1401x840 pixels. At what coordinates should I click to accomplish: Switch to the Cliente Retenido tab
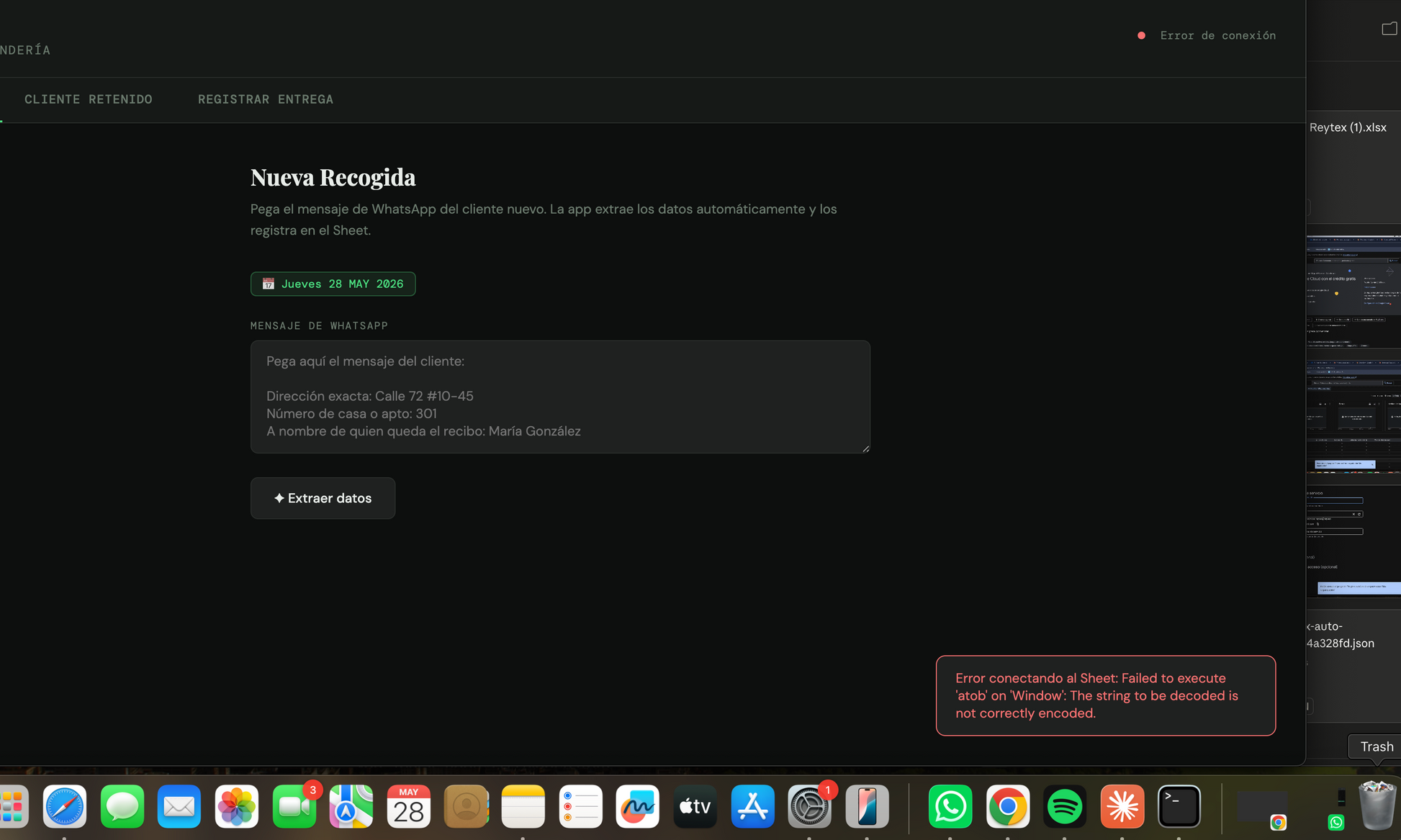[x=89, y=99]
